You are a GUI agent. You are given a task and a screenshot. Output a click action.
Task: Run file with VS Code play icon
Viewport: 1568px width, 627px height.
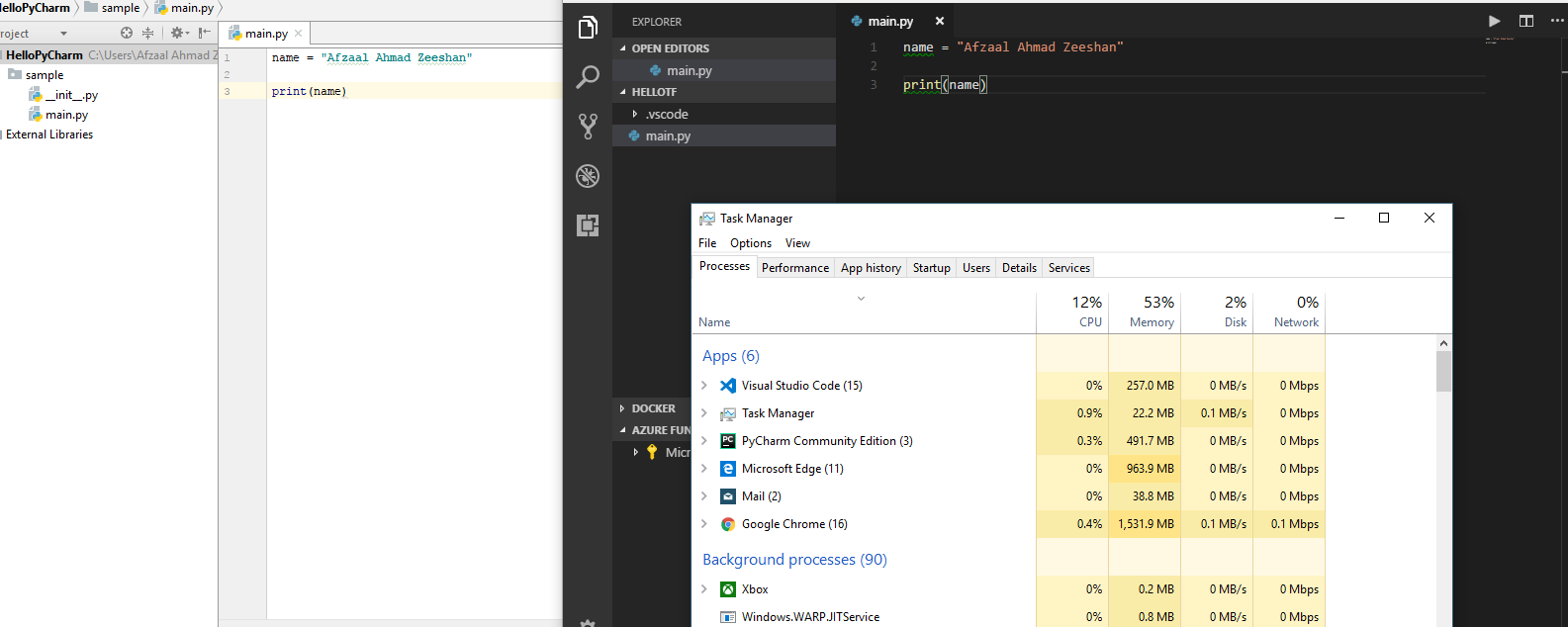pos(1494,21)
